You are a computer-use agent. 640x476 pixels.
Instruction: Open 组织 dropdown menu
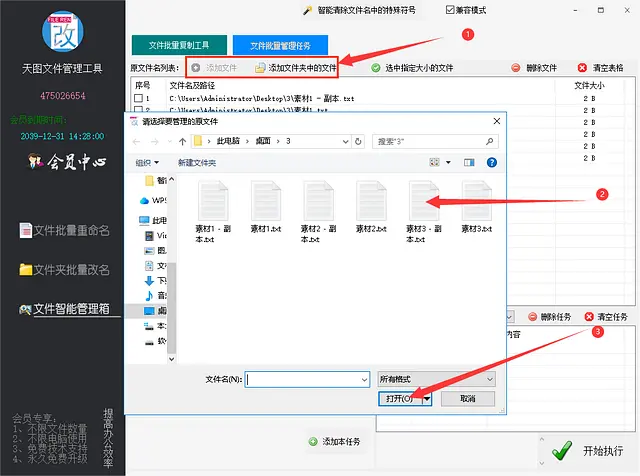pos(147,163)
